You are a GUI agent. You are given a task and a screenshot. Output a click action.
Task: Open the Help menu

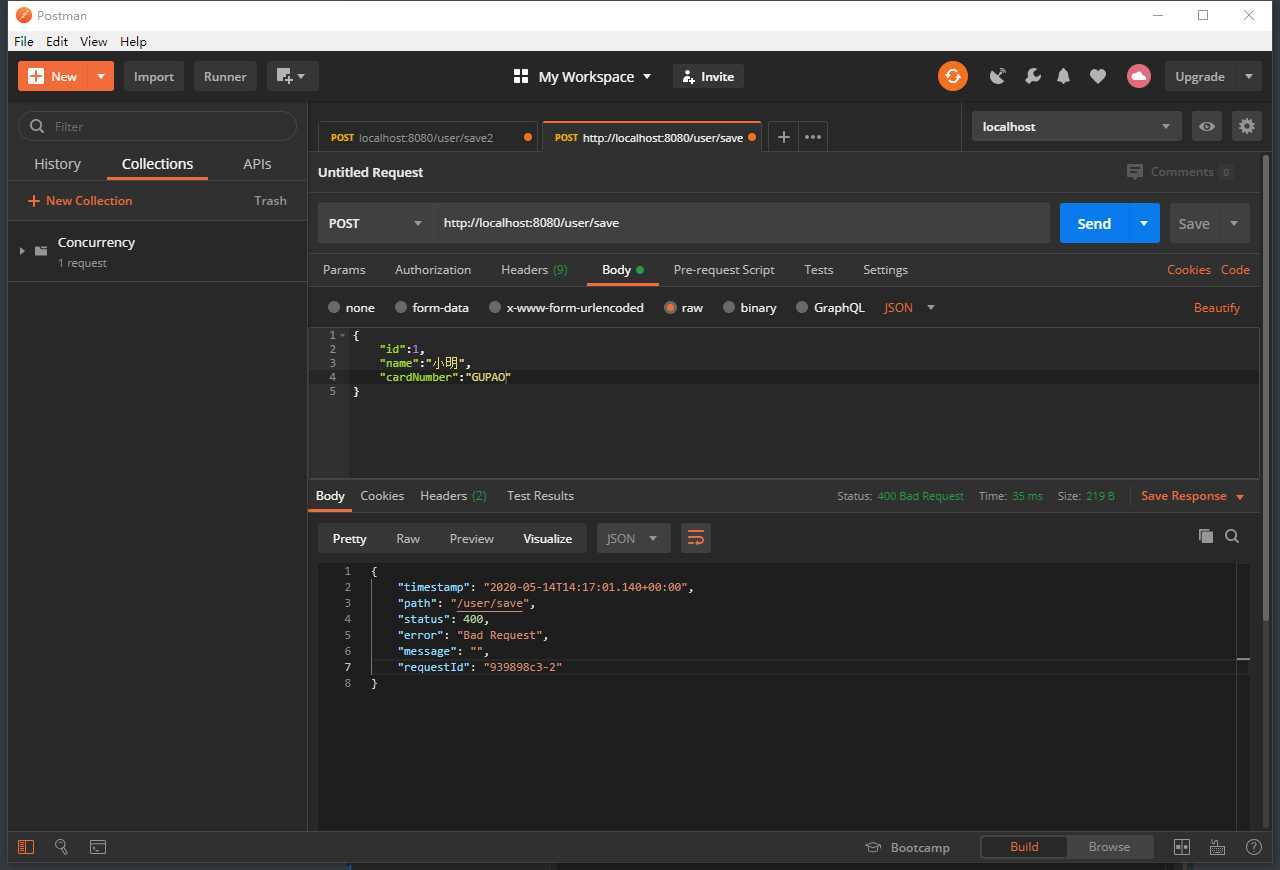pyautogui.click(x=133, y=41)
